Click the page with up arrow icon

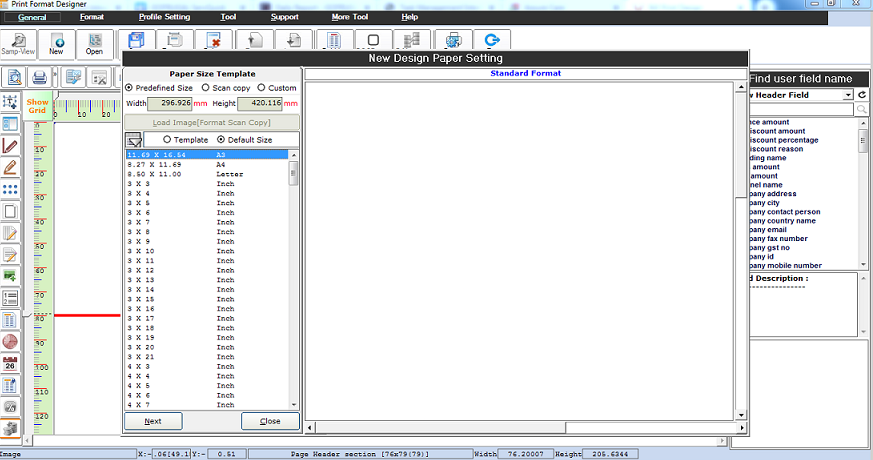(254, 40)
